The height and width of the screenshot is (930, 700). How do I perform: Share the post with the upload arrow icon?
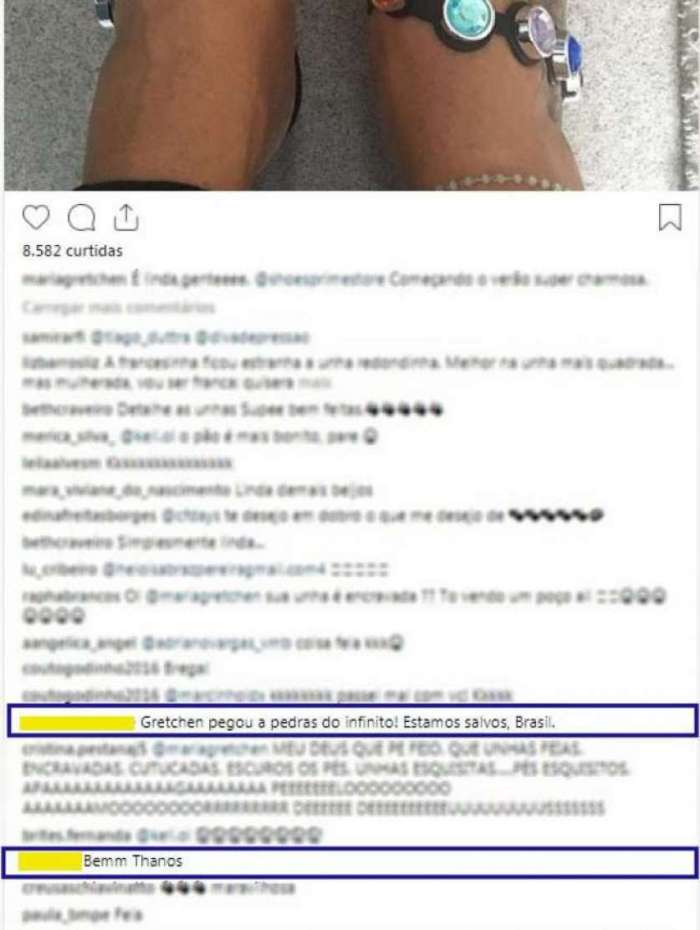tap(126, 218)
